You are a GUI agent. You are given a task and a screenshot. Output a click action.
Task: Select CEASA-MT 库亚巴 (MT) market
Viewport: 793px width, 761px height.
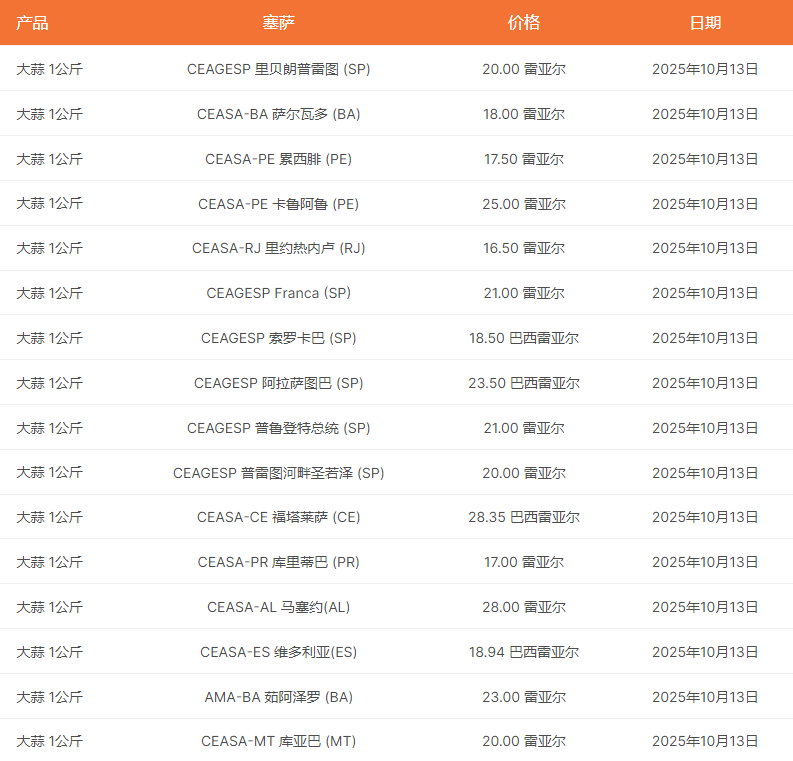(278, 741)
